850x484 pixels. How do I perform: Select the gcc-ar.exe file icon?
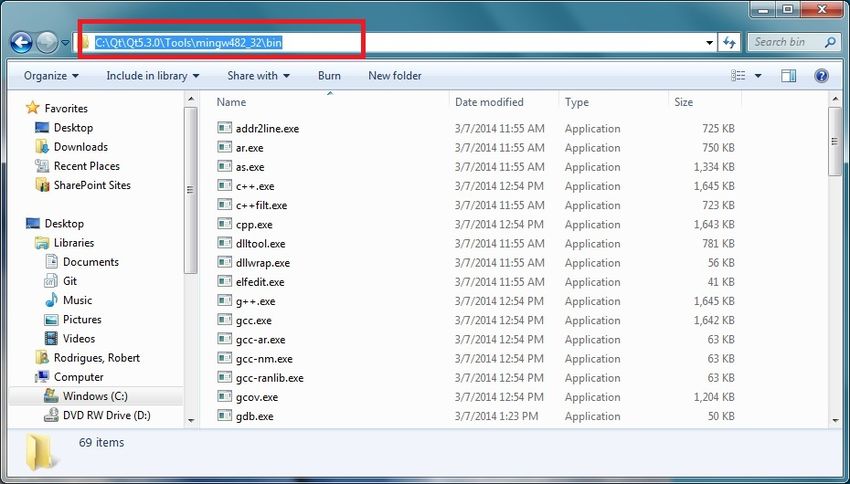coord(224,339)
